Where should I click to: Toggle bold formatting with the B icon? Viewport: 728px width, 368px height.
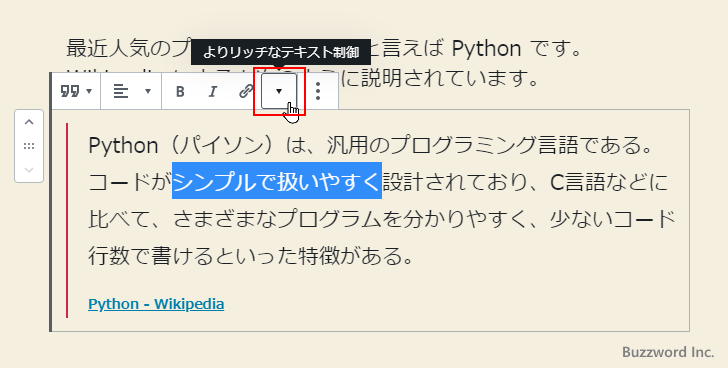pyautogui.click(x=180, y=91)
